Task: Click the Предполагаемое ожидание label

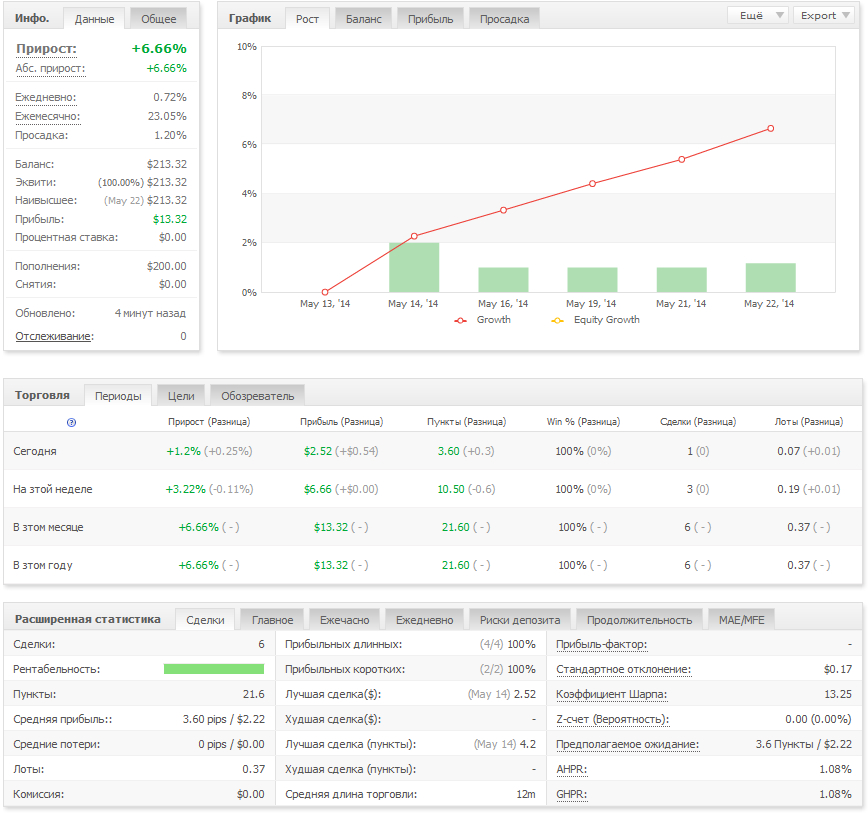Action: [x=627, y=744]
